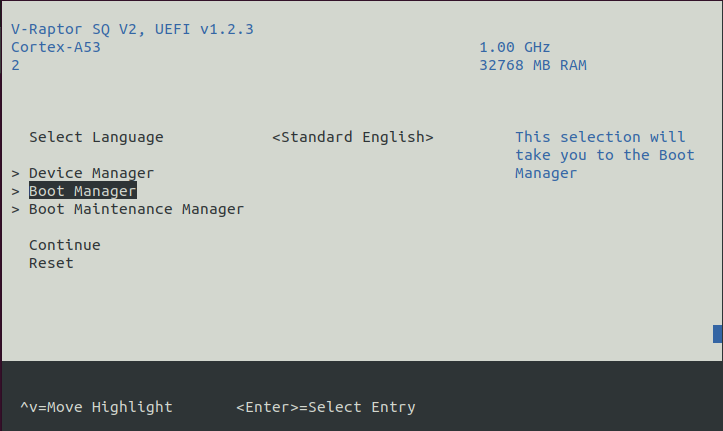This screenshot has width=723, height=431.
Task: Open Boot Maintenance Manager
Action: (136, 209)
